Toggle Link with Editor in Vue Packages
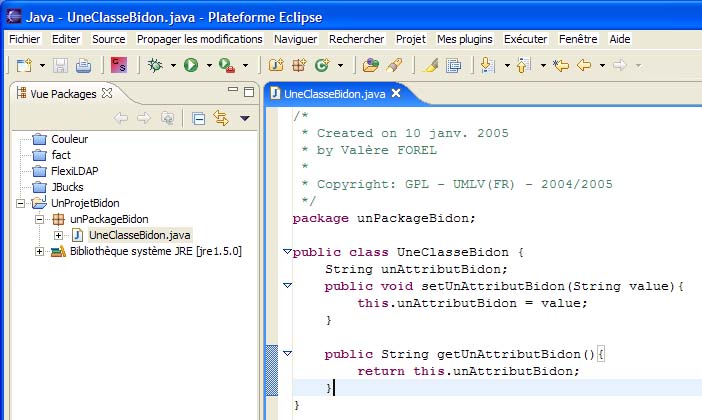 (220, 118)
